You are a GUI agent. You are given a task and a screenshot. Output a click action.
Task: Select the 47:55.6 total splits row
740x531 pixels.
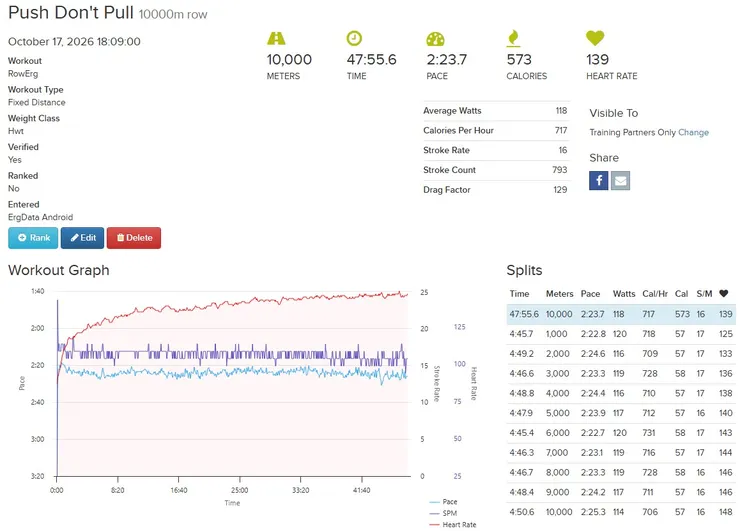click(621, 314)
